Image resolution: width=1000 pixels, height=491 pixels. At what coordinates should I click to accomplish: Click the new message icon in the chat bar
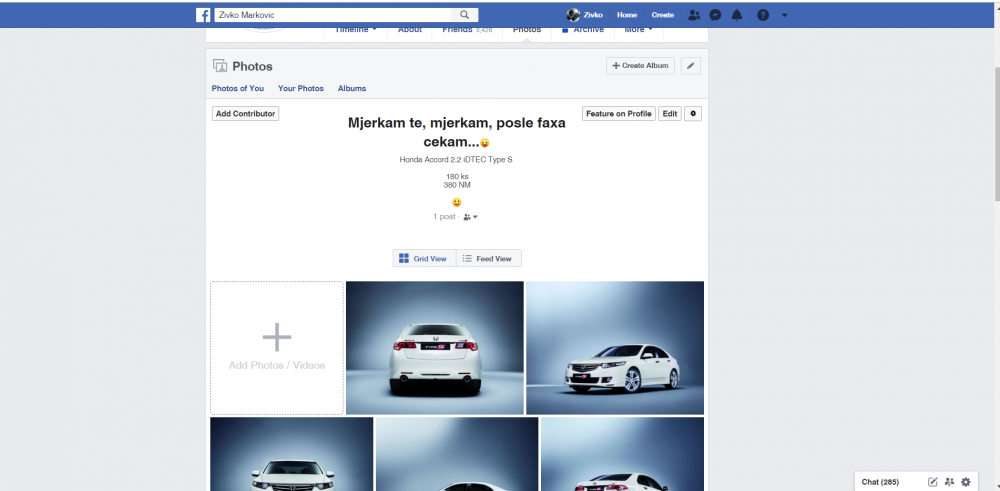(x=933, y=482)
